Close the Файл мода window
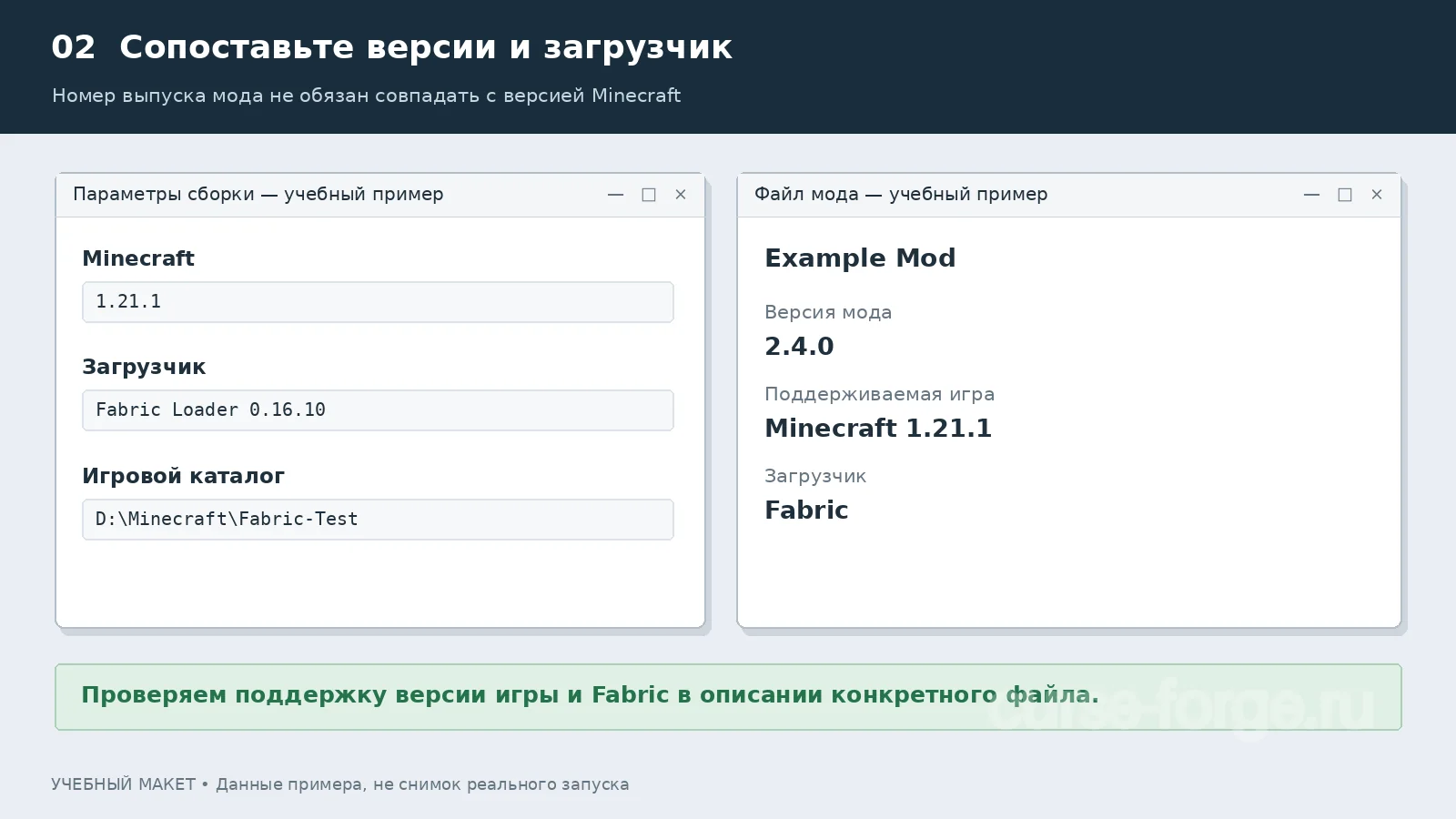1456x819 pixels. [x=1377, y=195]
